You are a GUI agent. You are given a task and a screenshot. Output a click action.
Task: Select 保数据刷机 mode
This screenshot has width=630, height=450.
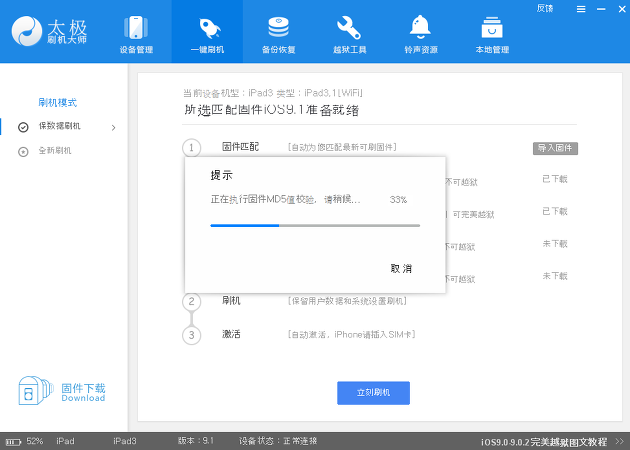[59, 126]
